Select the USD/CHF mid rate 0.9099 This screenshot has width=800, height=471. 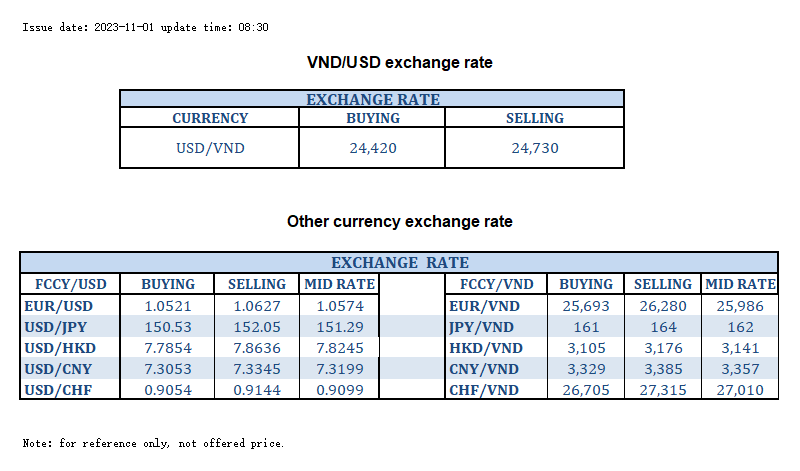(340, 389)
